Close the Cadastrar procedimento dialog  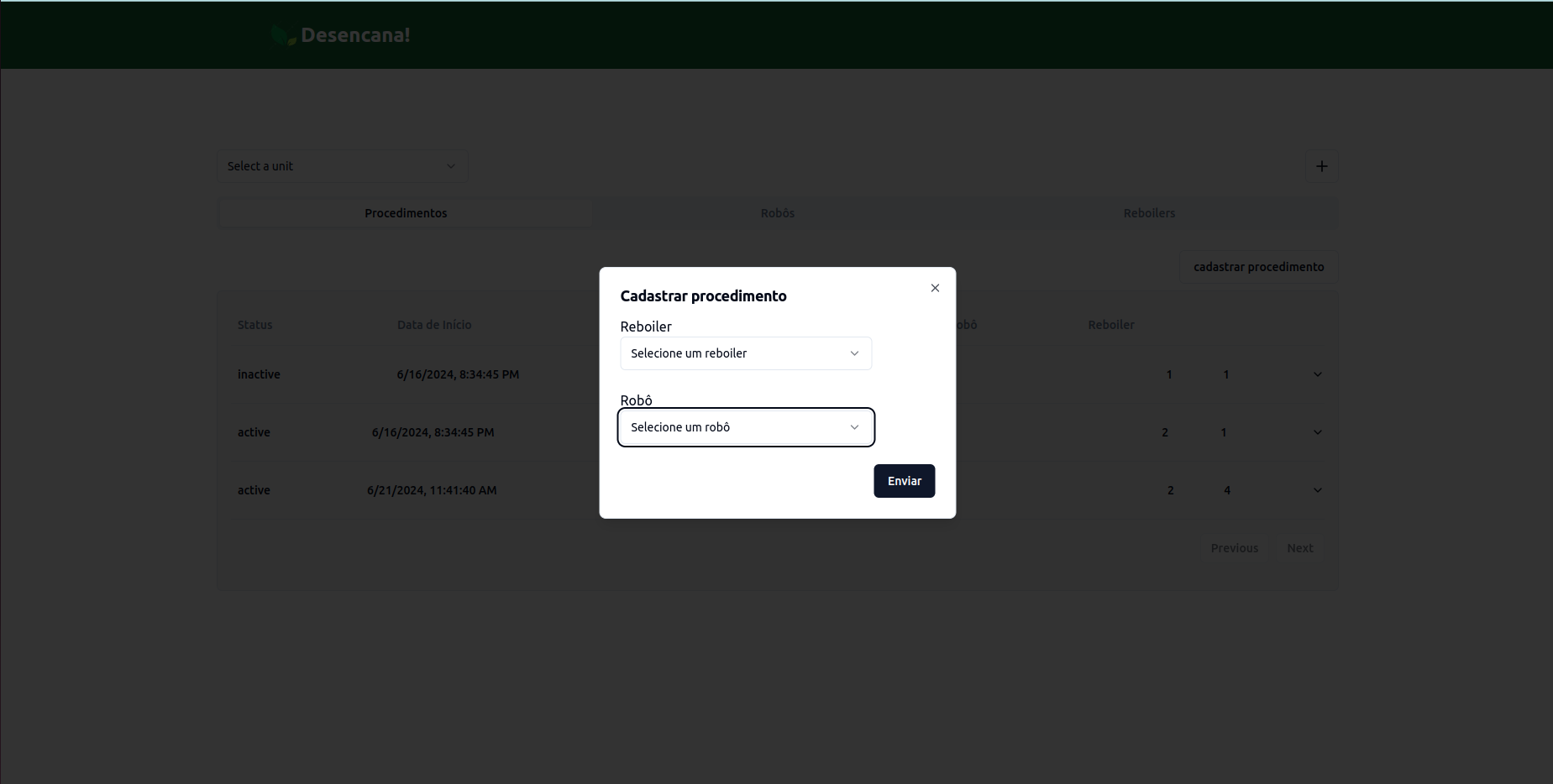click(935, 288)
